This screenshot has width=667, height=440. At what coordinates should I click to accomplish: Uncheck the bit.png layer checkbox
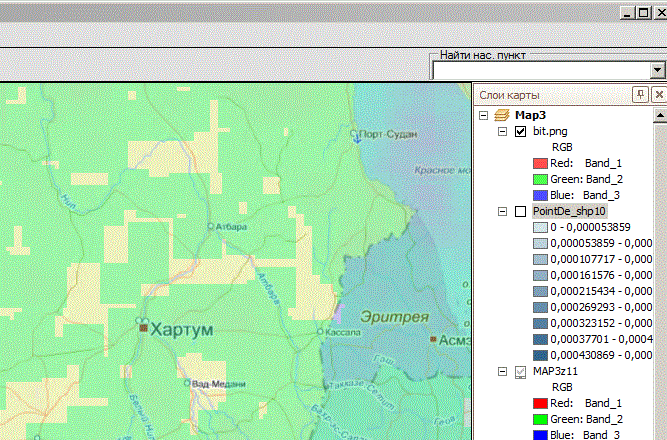point(520,131)
